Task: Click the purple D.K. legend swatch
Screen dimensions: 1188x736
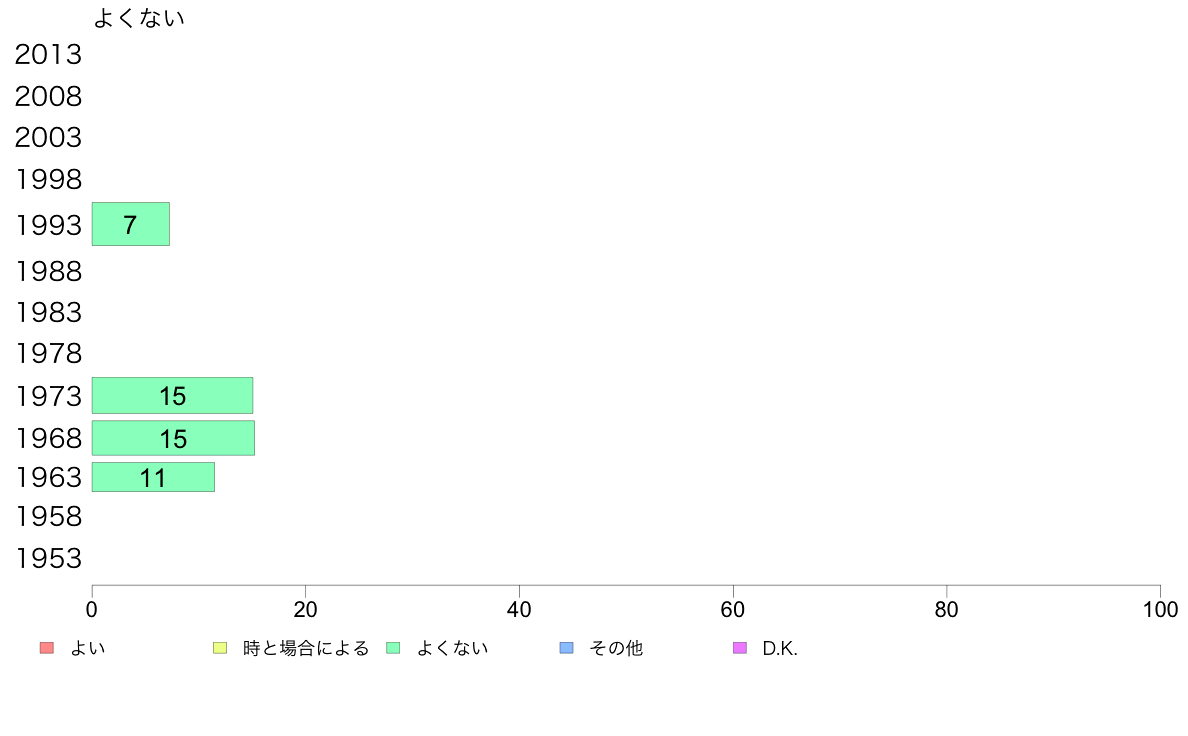Action: 740,648
